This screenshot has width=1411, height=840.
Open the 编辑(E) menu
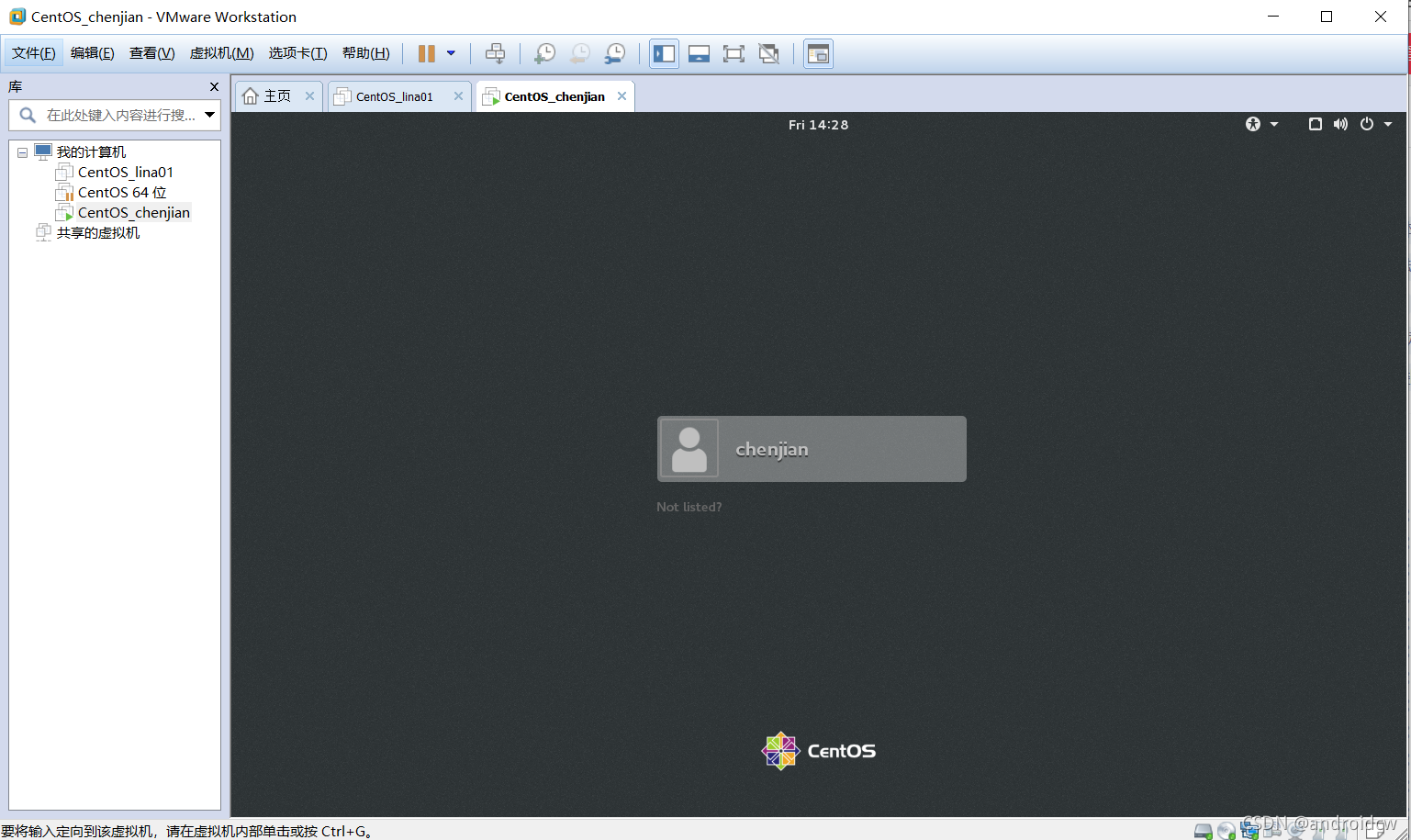[x=93, y=53]
